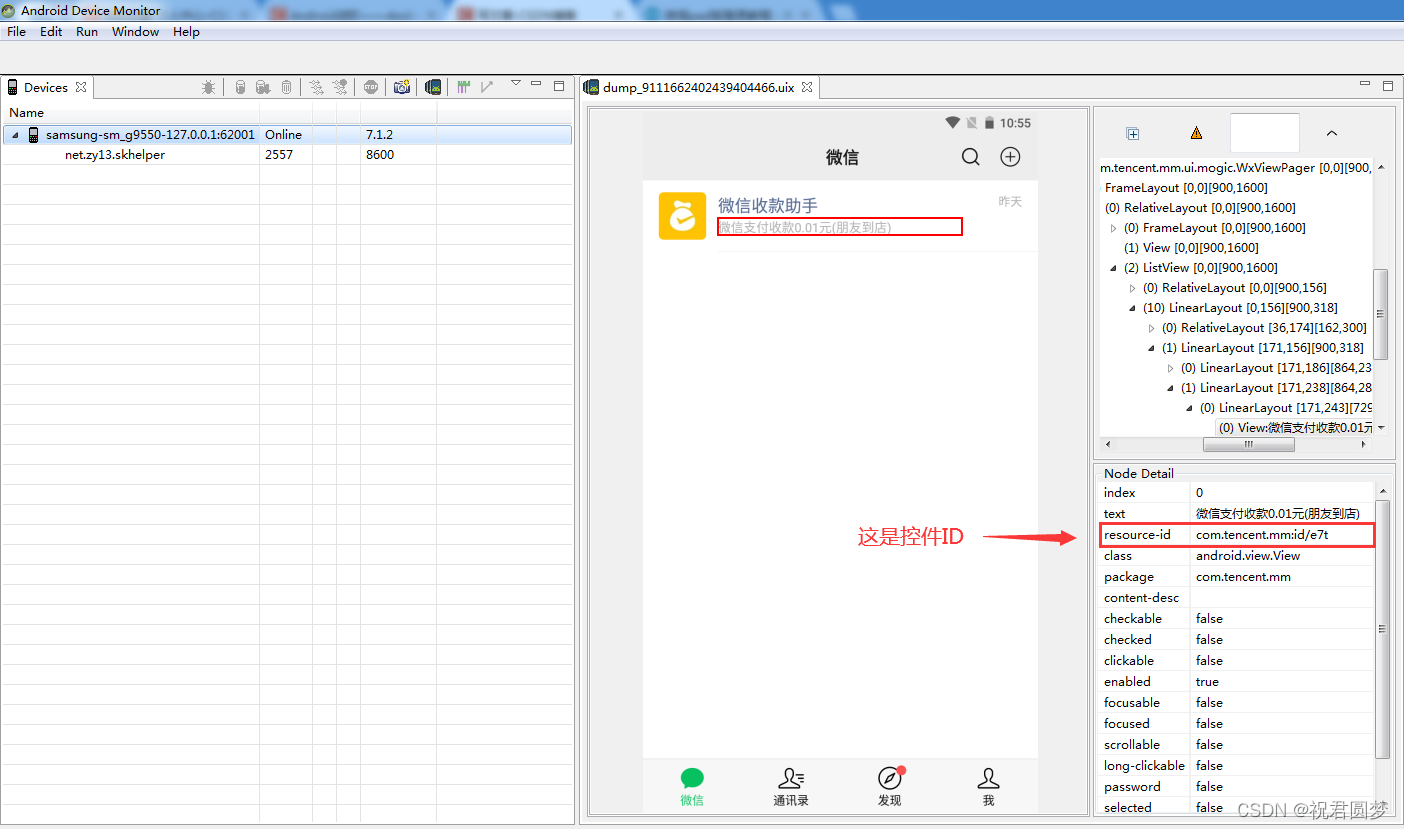
Task: Click the Node Detail vertical scrollbar
Action: (x=1383, y=628)
